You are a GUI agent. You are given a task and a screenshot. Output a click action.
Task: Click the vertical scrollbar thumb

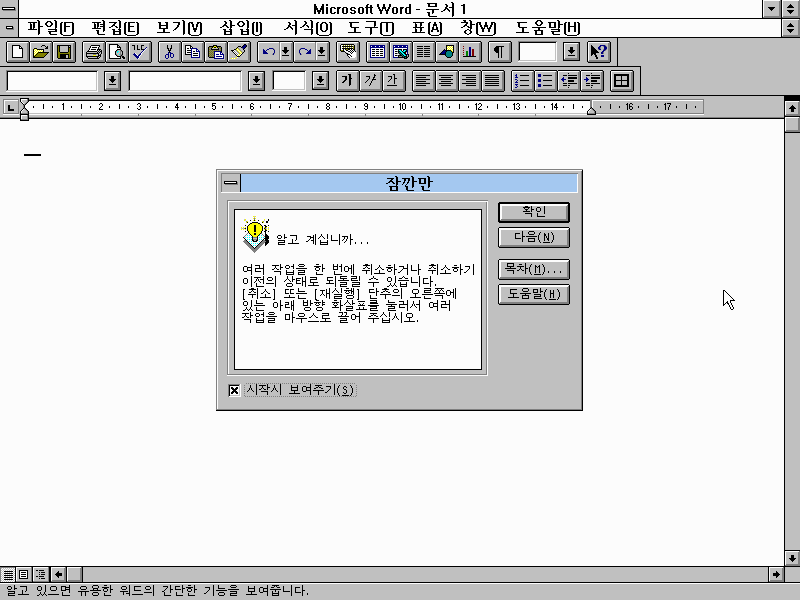(x=792, y=123)
